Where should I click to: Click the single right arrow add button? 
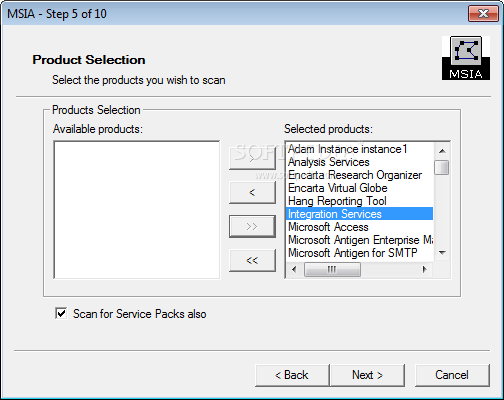click(252, 159)
